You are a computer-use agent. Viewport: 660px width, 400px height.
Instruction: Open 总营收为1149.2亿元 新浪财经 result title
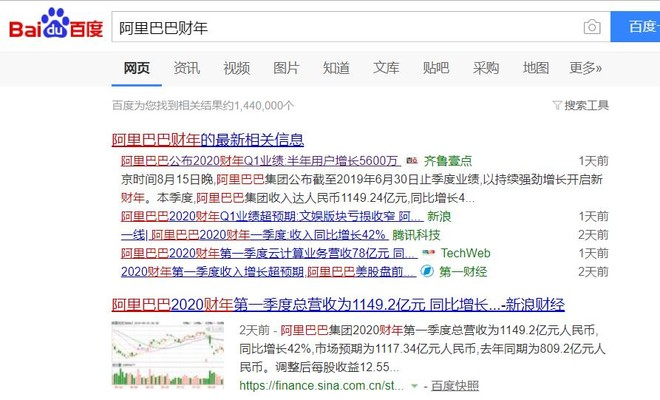[x=338, y=305]
